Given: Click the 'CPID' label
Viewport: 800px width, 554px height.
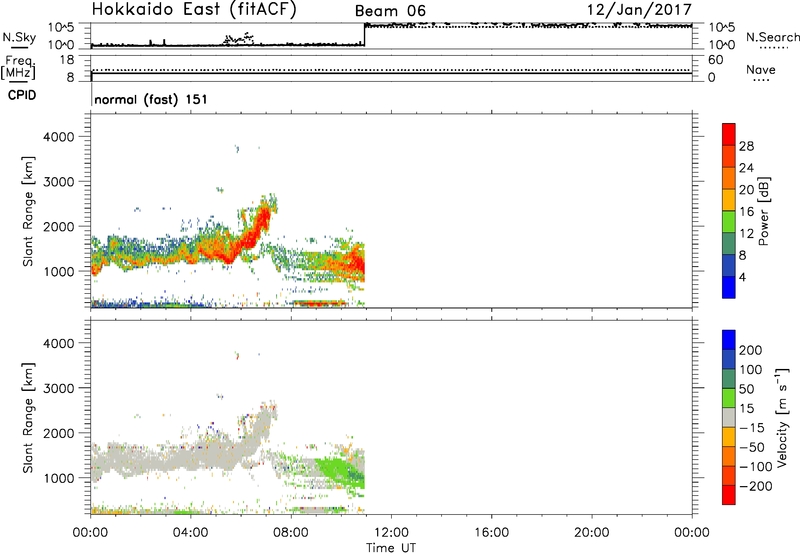Looking at the screenshot, I should coord(22,95).
